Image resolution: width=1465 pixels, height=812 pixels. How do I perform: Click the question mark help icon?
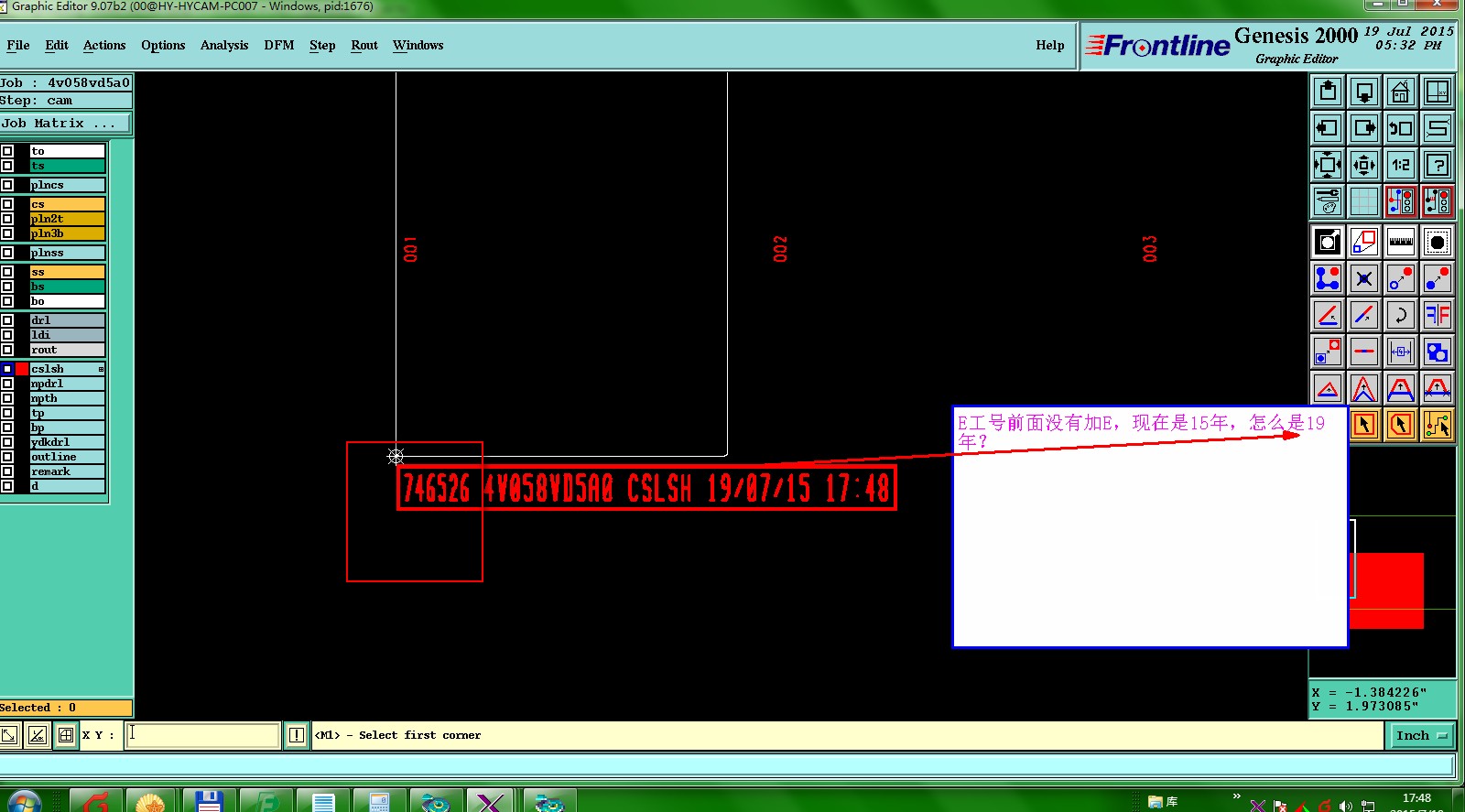tap(1438, 165)
